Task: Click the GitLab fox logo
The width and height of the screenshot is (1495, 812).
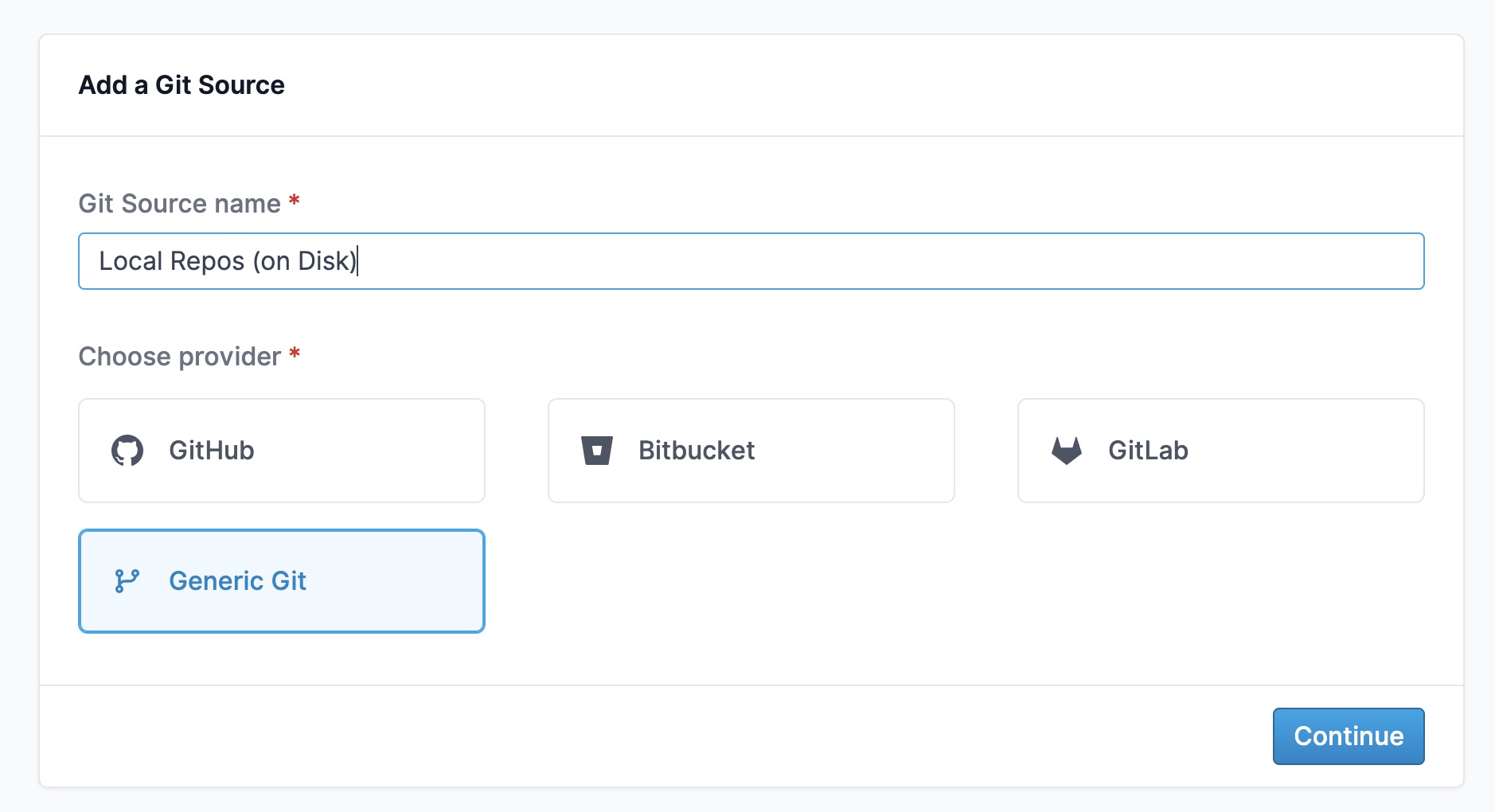Action: [x=1067, y=451]
